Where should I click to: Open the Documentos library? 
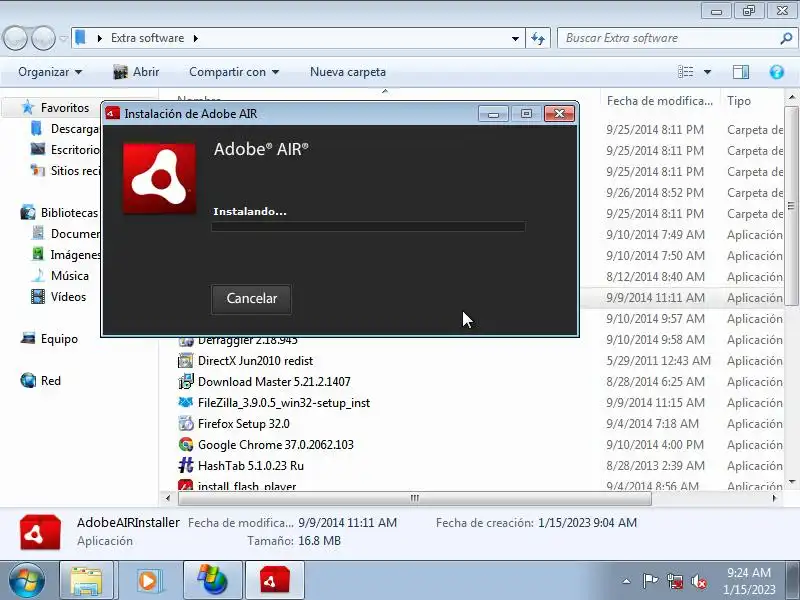(75, 233)
